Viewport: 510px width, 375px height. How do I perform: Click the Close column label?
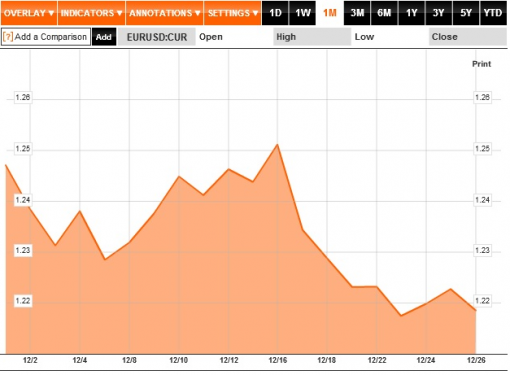tap(444, 37)
